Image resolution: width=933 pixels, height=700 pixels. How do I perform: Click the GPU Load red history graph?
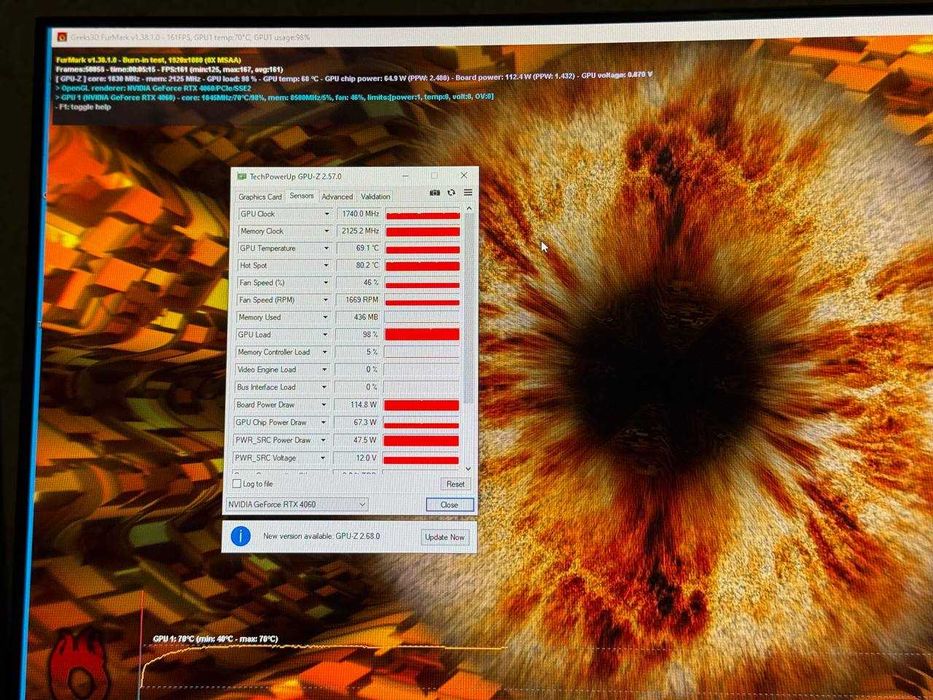tap(421, 335)
